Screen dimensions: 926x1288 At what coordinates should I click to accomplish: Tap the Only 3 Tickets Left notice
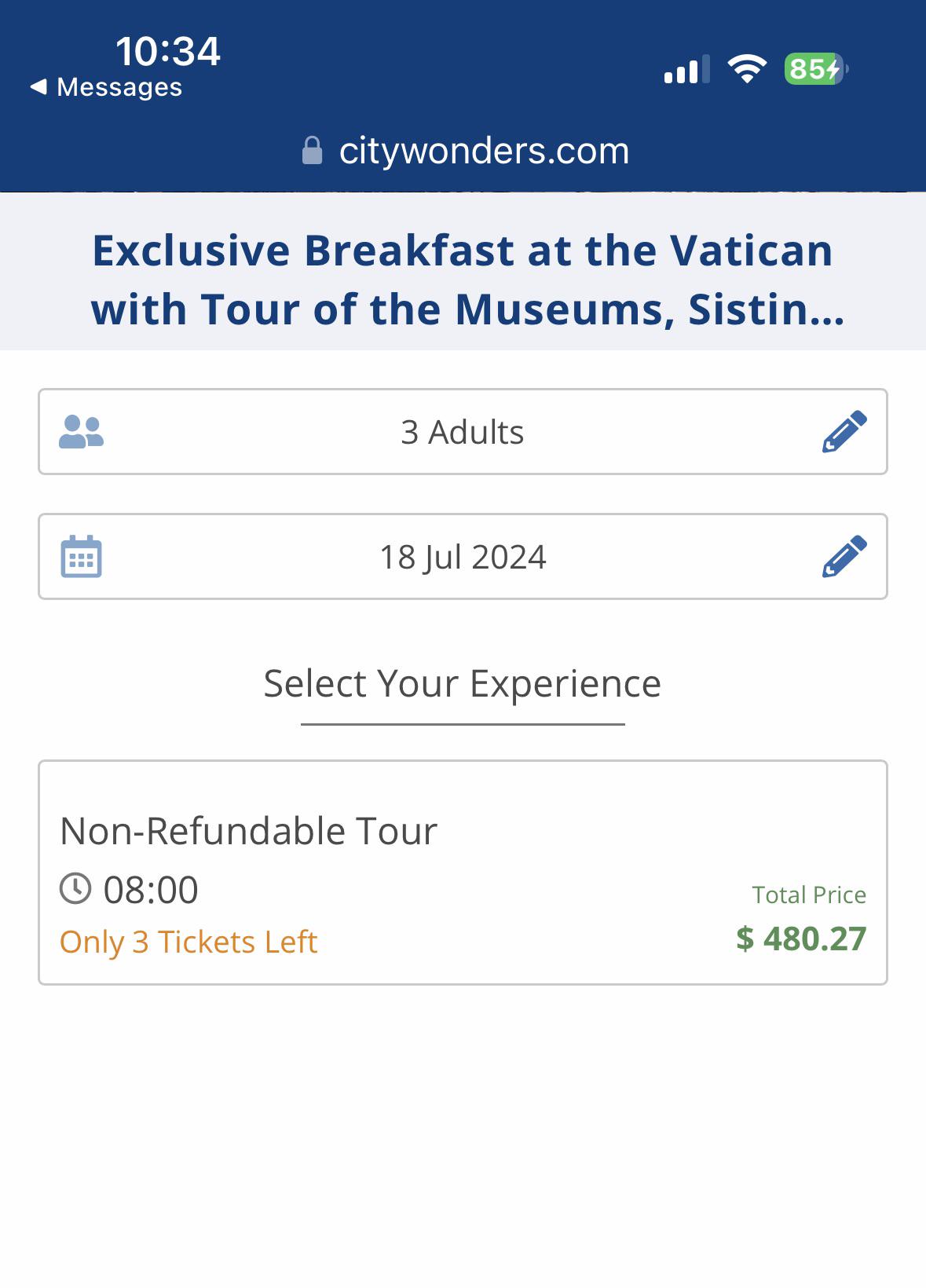coord(188,942)
